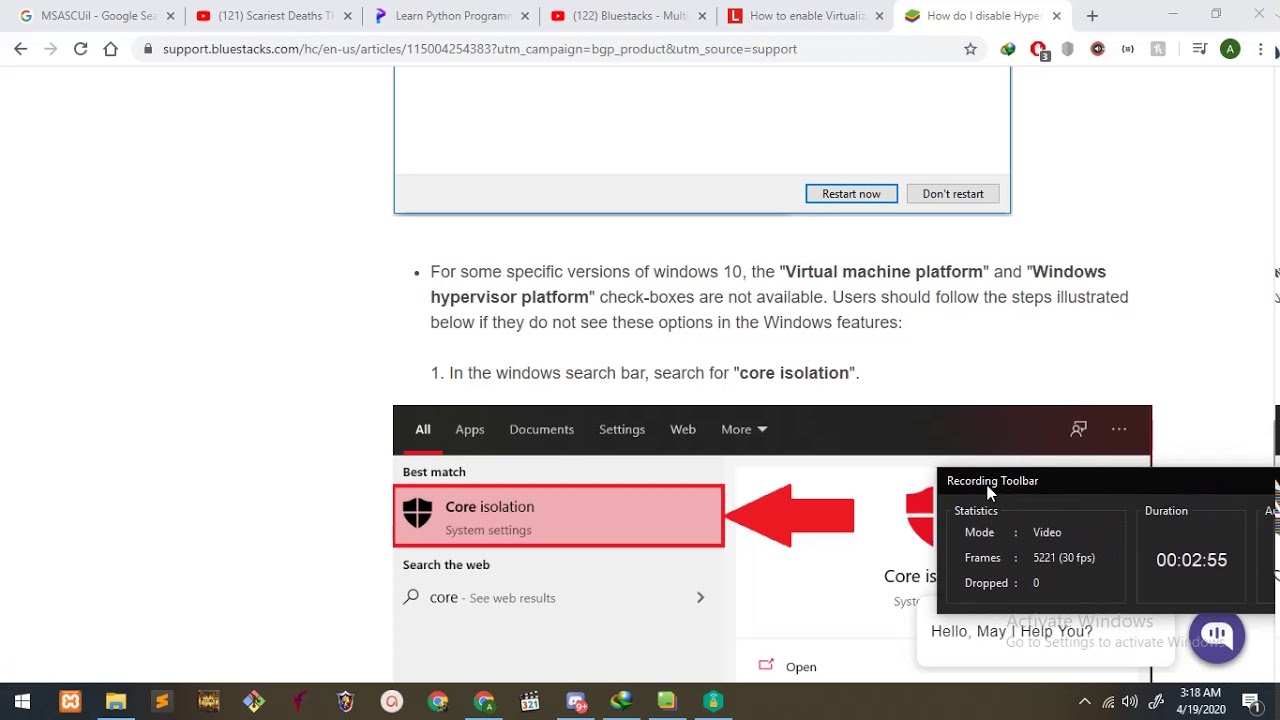Expand the More dropdown in search
Viewport: 1280px width, 720px height.
744,429
